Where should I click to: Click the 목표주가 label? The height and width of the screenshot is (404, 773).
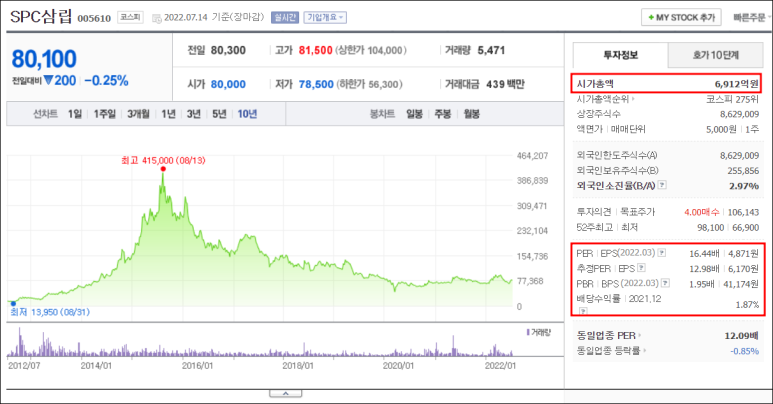(637, 212)
